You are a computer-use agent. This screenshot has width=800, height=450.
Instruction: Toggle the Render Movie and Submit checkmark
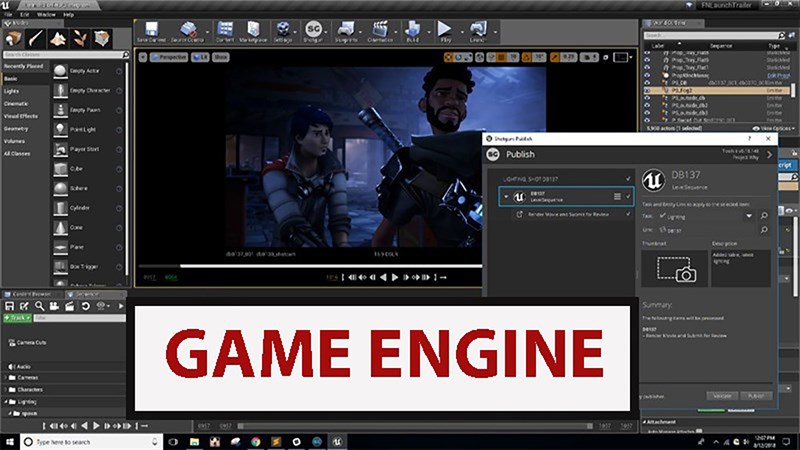[628, 214]
